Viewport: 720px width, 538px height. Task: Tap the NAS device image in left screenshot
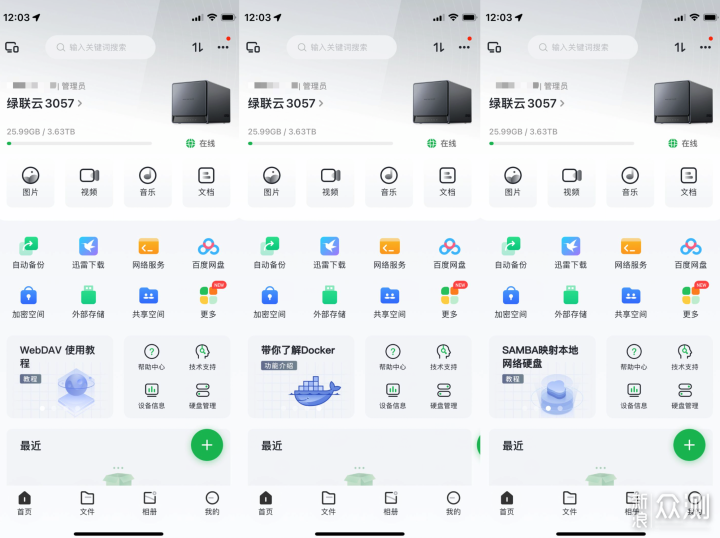(x=201, y=102)
